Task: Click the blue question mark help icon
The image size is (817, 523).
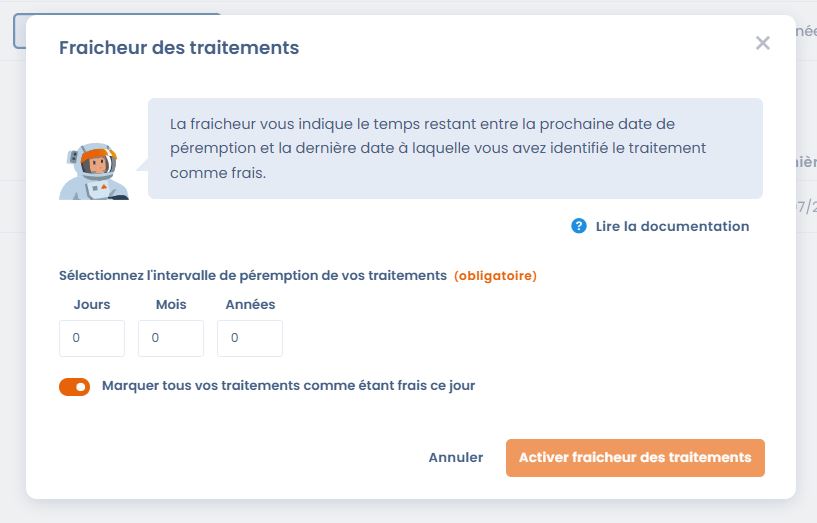Action: point(579,226)
